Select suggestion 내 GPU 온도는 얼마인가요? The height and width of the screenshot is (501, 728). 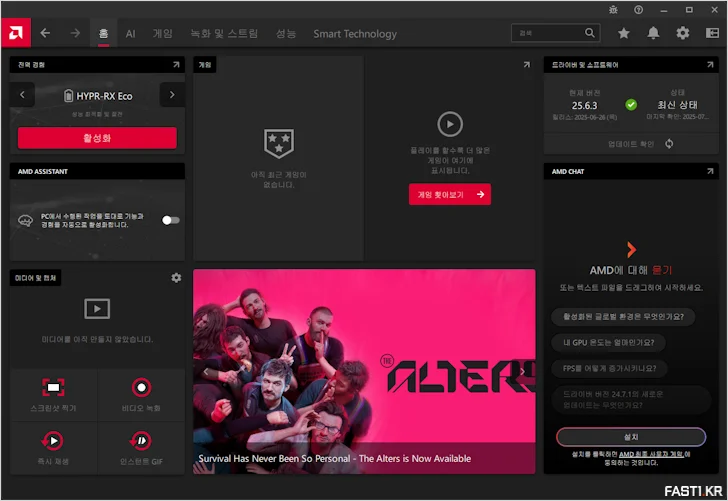tap(608, 343)
